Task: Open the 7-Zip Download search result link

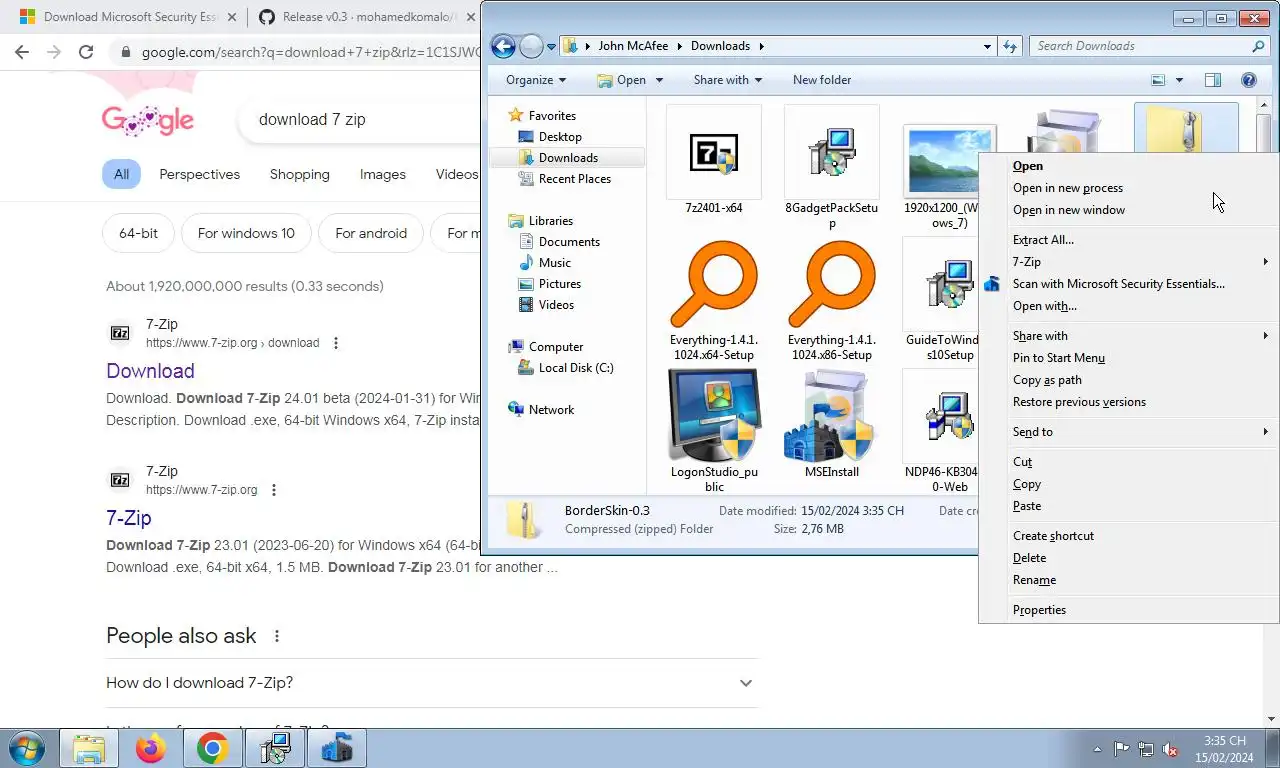Action: [150, 371]
